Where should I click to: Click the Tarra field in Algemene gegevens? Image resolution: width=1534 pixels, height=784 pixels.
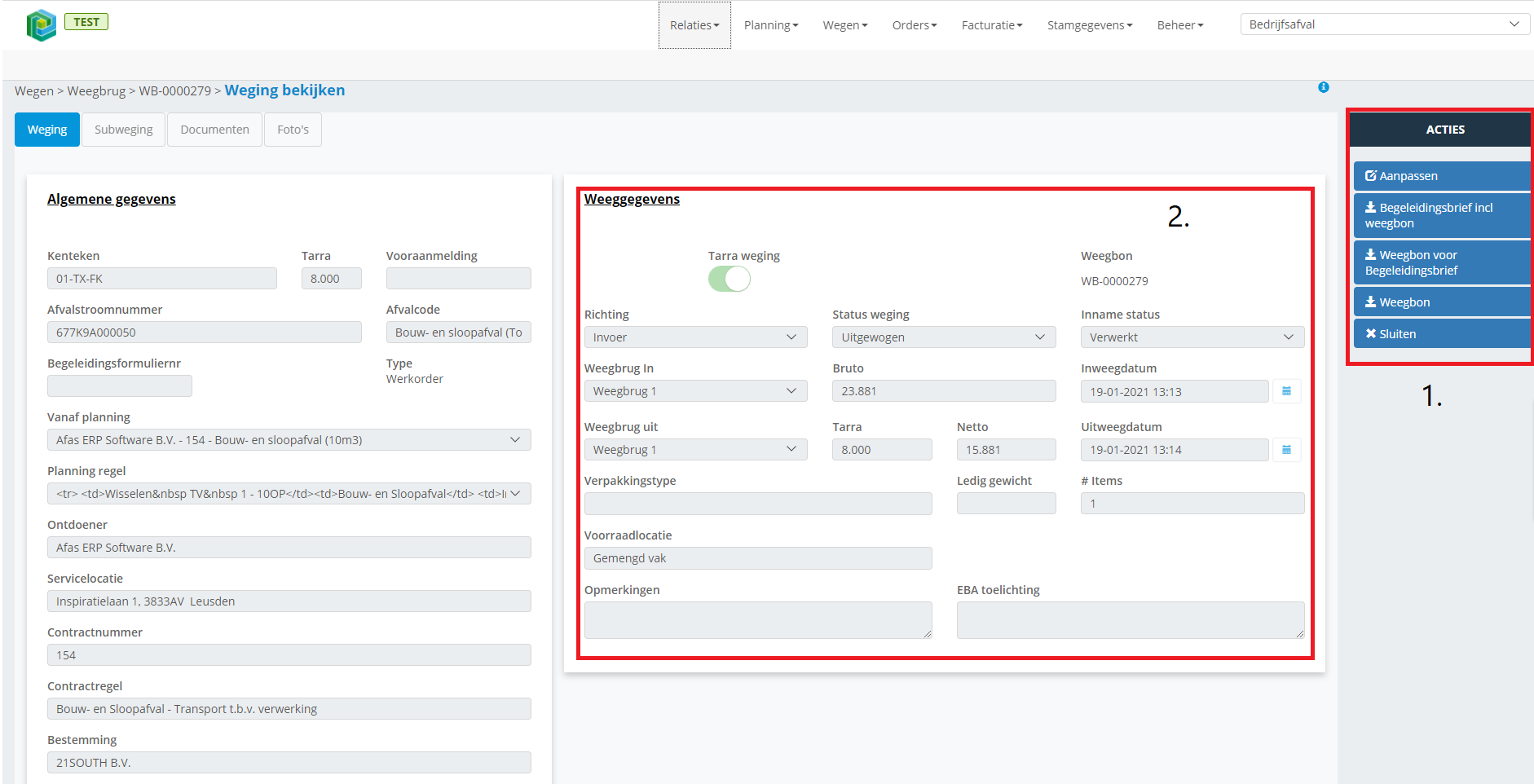tap(332, 279)
